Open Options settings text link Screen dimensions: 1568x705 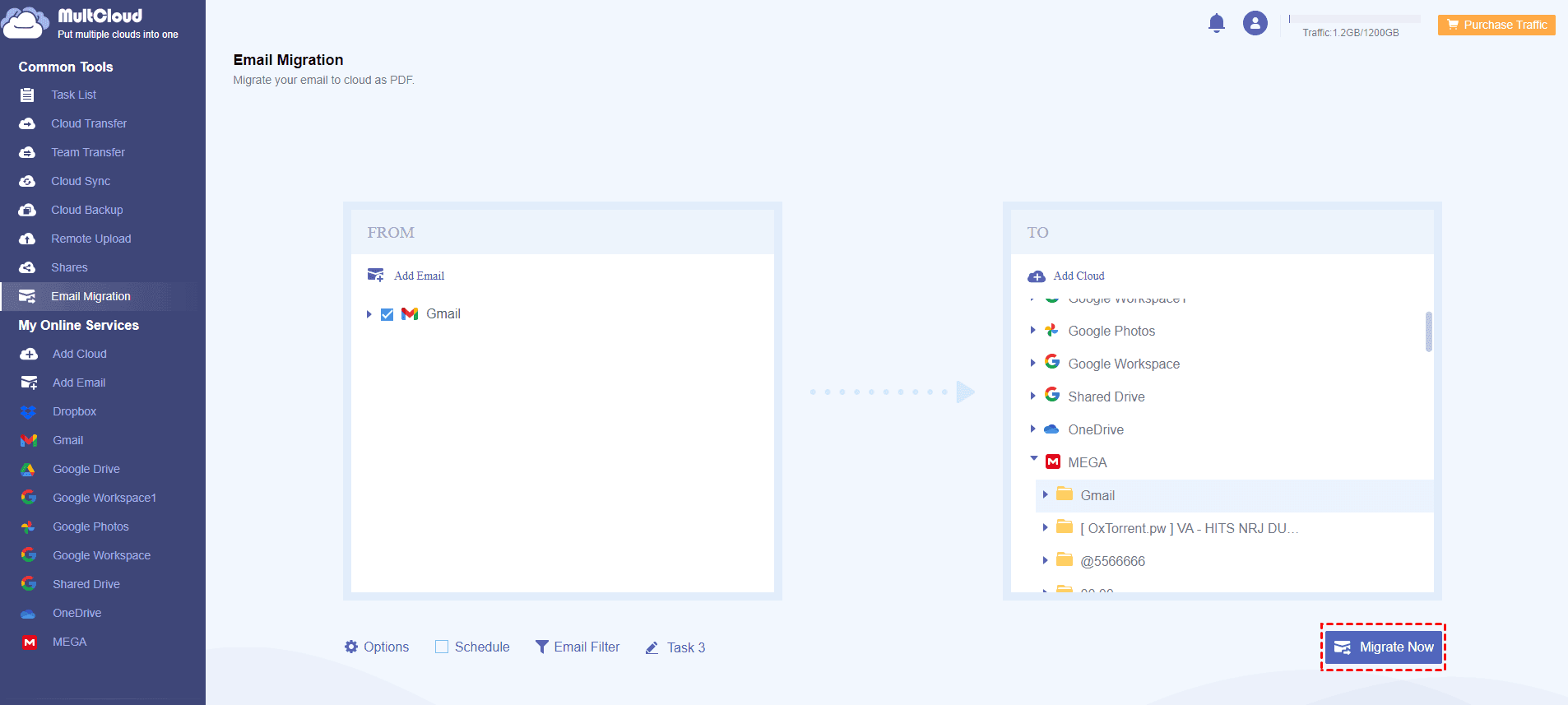point(387,647)
